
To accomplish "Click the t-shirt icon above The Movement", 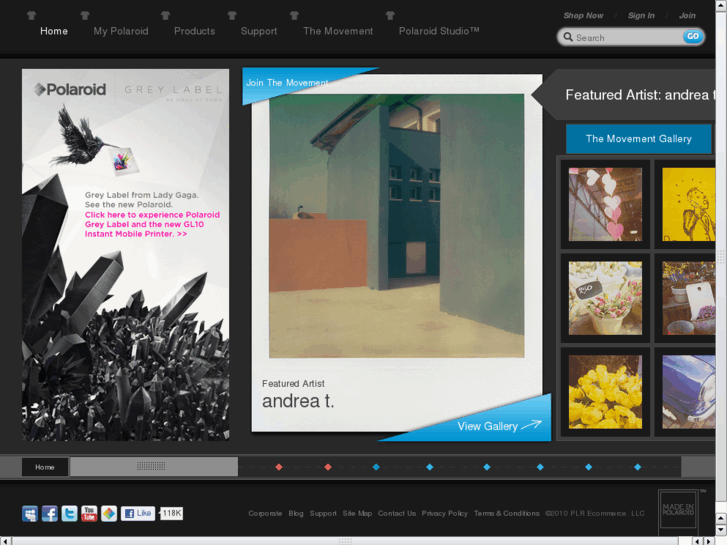I will coord(294,16).
